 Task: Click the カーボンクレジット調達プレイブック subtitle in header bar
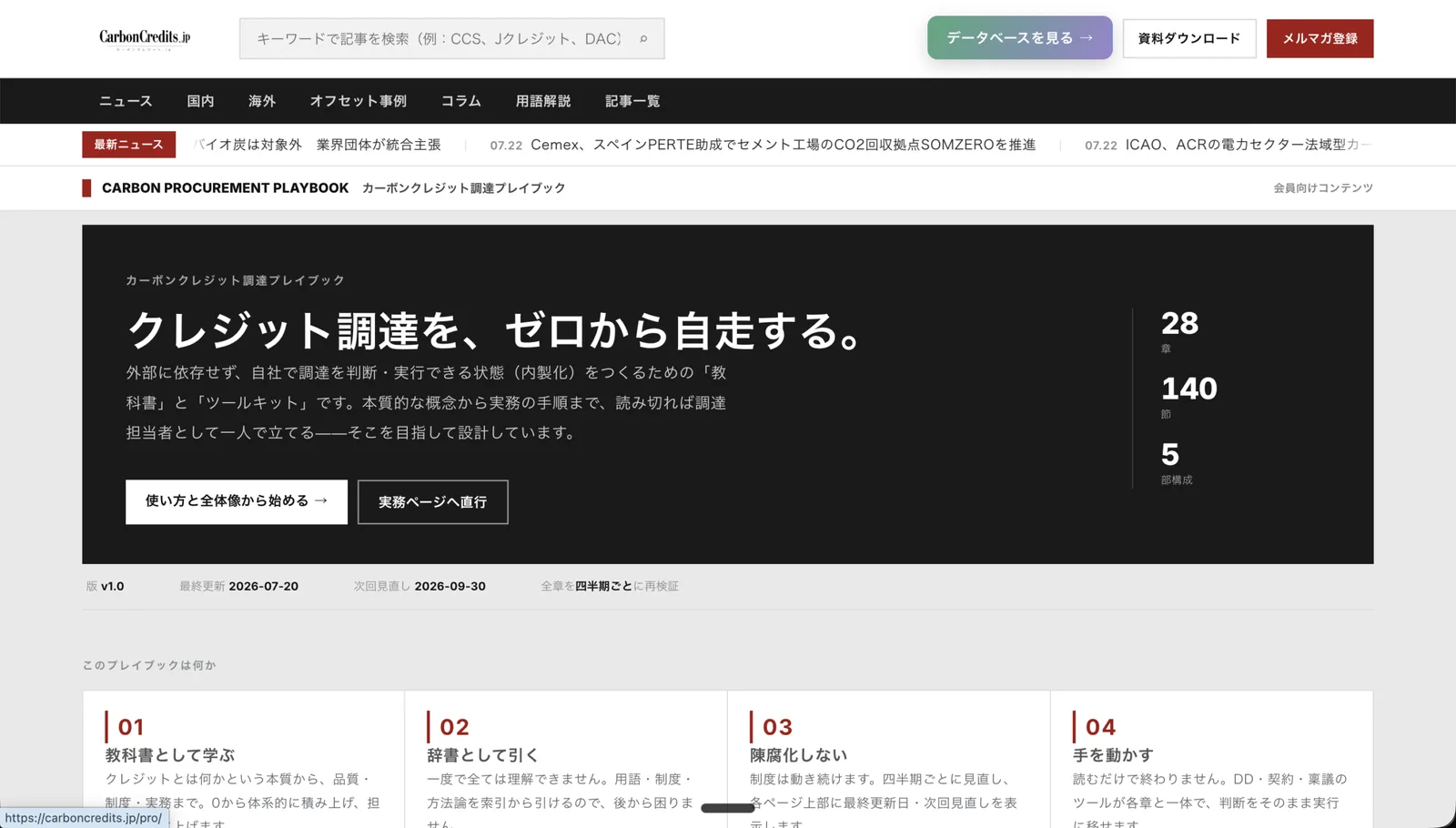(x=464, y=187)
